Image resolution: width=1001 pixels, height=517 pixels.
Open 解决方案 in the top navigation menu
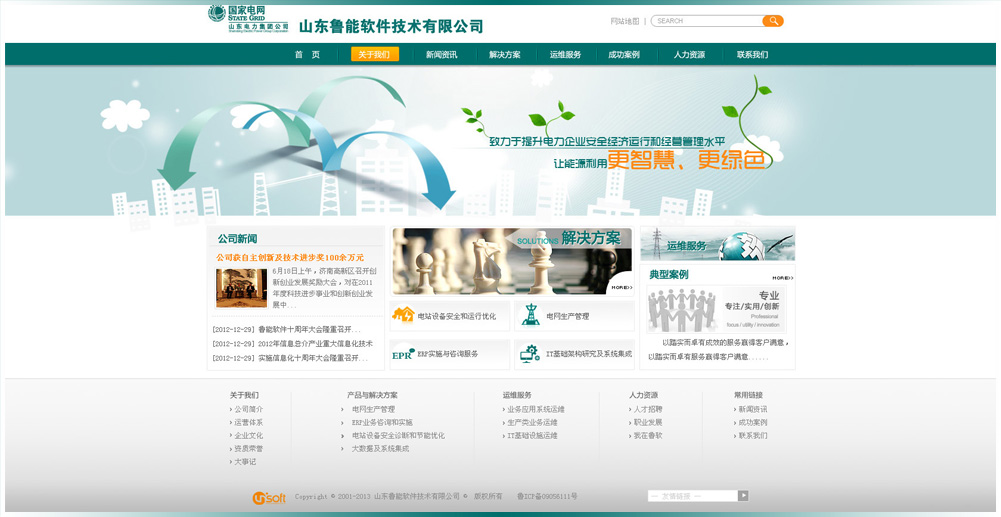coord(504,55)
